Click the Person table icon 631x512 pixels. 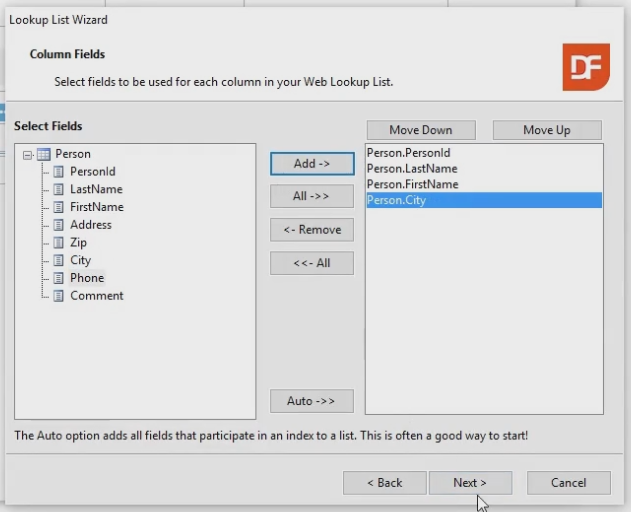[43, 154]
